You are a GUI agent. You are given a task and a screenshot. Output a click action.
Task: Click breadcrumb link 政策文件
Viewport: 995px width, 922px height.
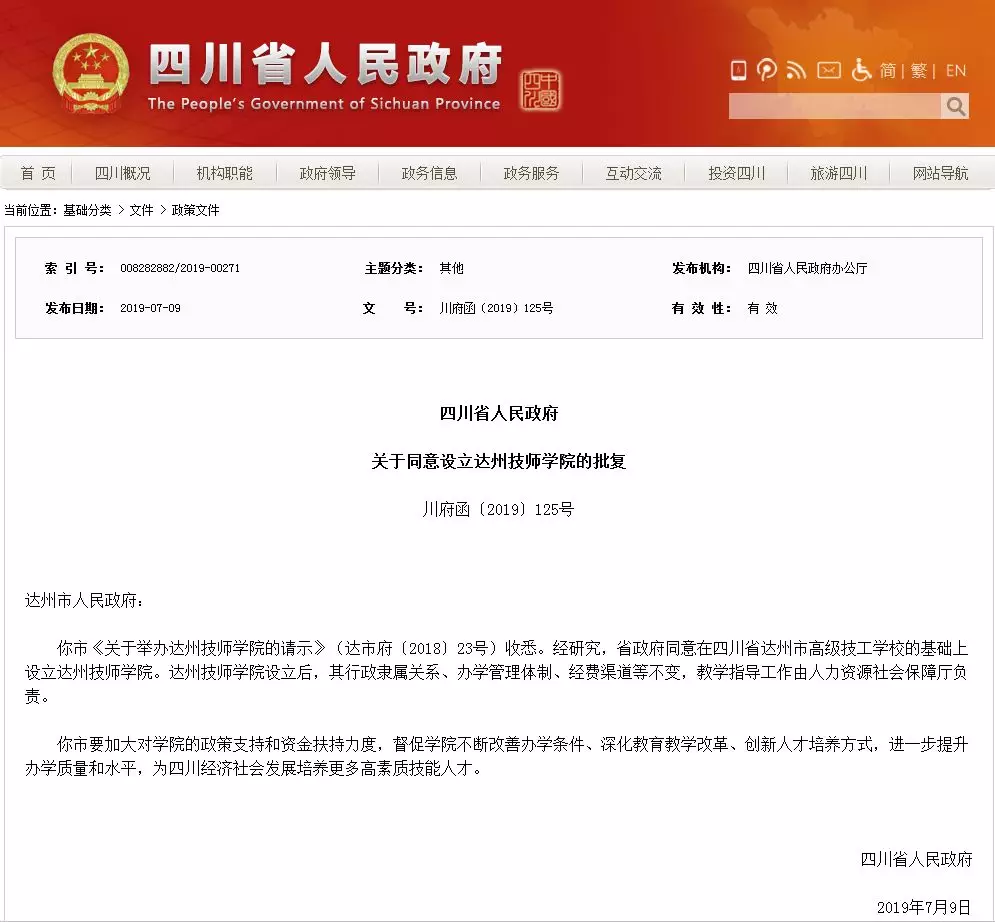click(195, 210)
